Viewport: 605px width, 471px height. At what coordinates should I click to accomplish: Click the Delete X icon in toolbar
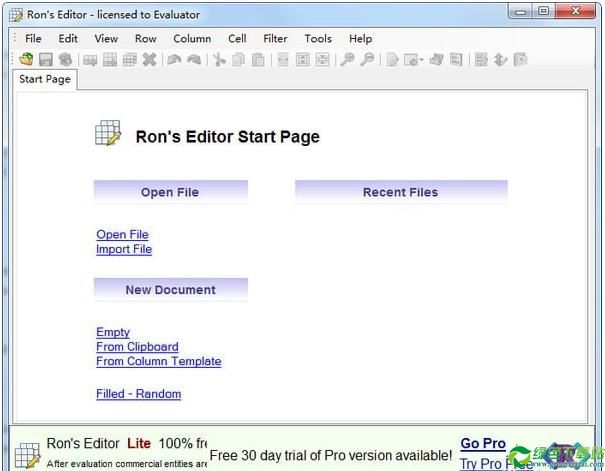[x=149, y=60]
